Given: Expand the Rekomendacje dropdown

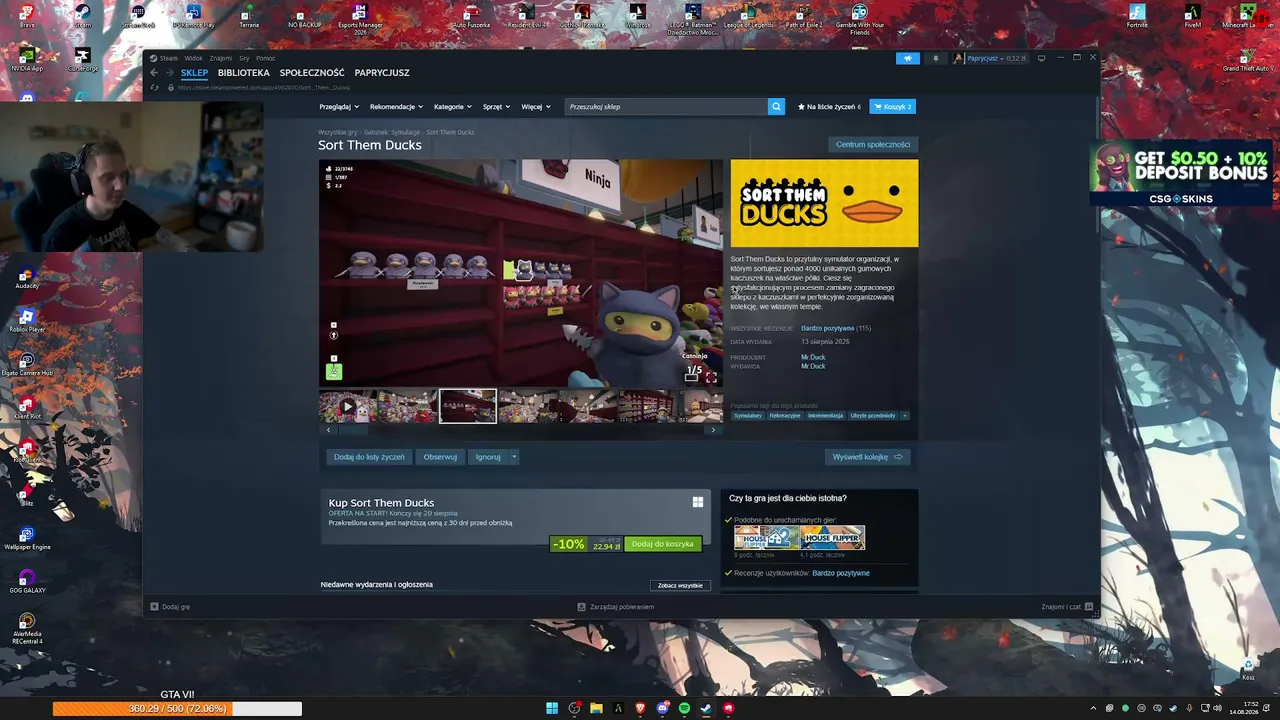Looking at the screenshot, I should (x=396, y=106).
